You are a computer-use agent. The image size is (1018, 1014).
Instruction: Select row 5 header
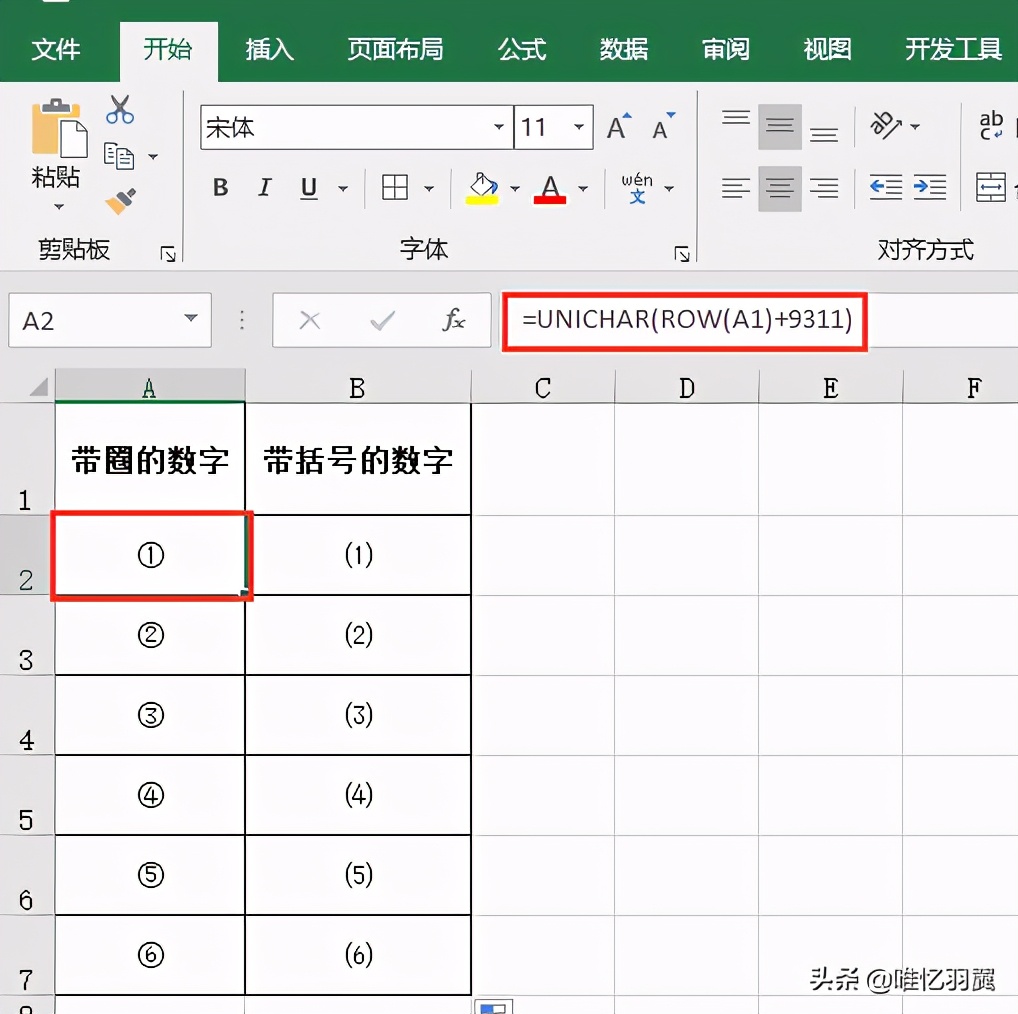(x=27, y=795)
